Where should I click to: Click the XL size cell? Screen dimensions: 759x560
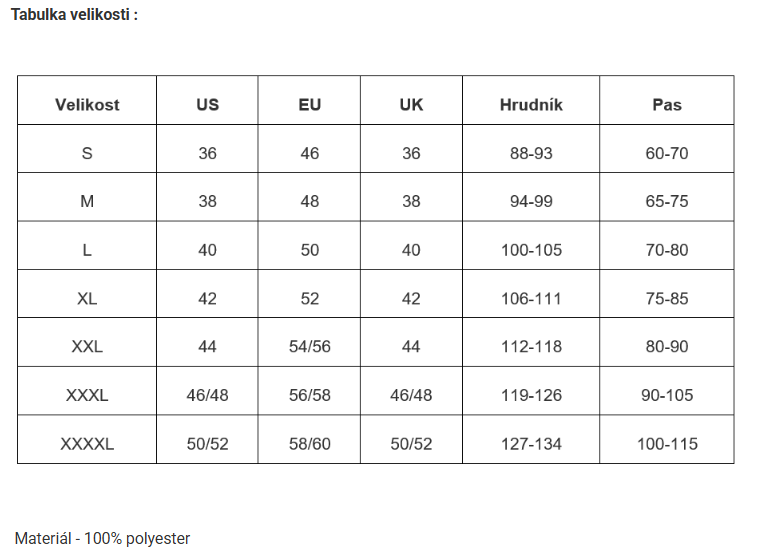[x=87, y=298]
